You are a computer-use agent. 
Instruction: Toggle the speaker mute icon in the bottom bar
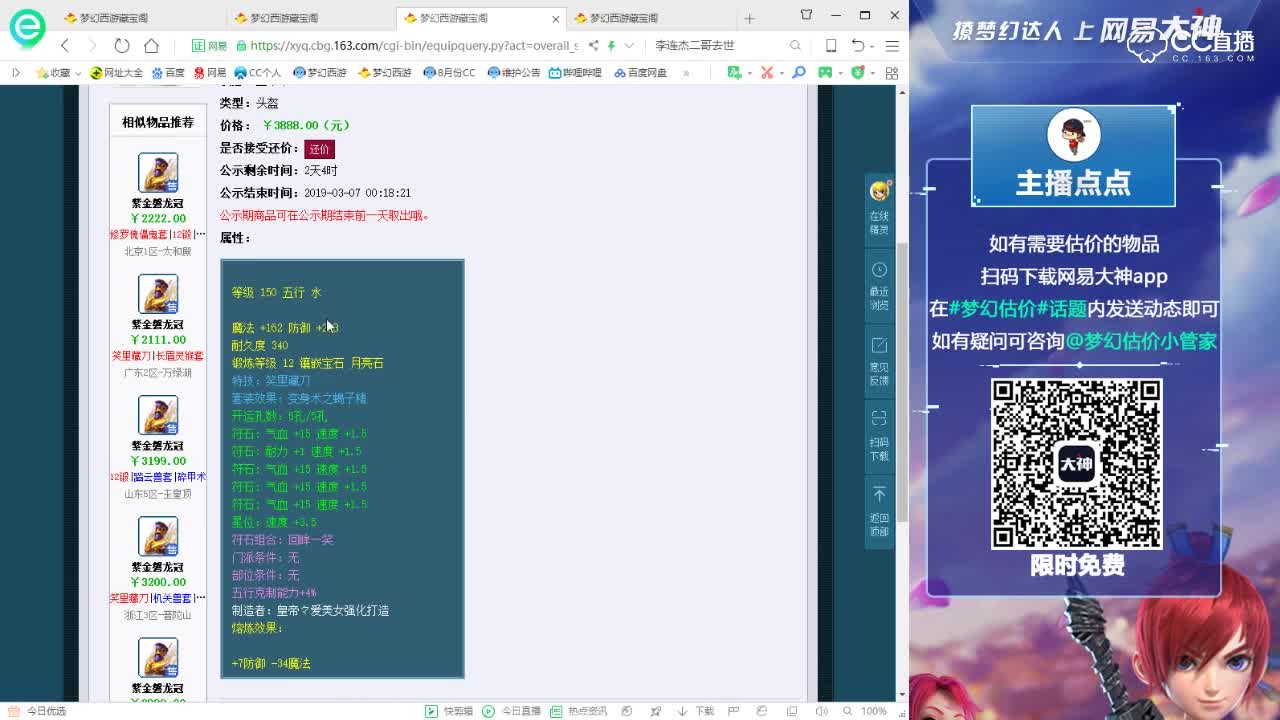pyautogui.click(x=823, y=710)
